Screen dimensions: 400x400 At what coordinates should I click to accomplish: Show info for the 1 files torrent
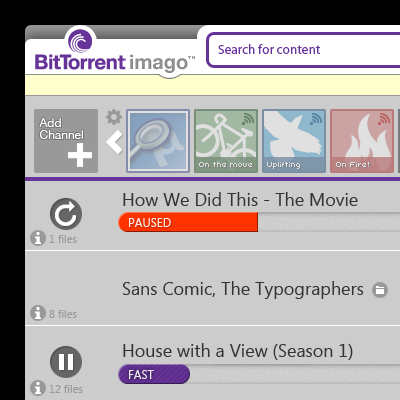tap(38, 238)
